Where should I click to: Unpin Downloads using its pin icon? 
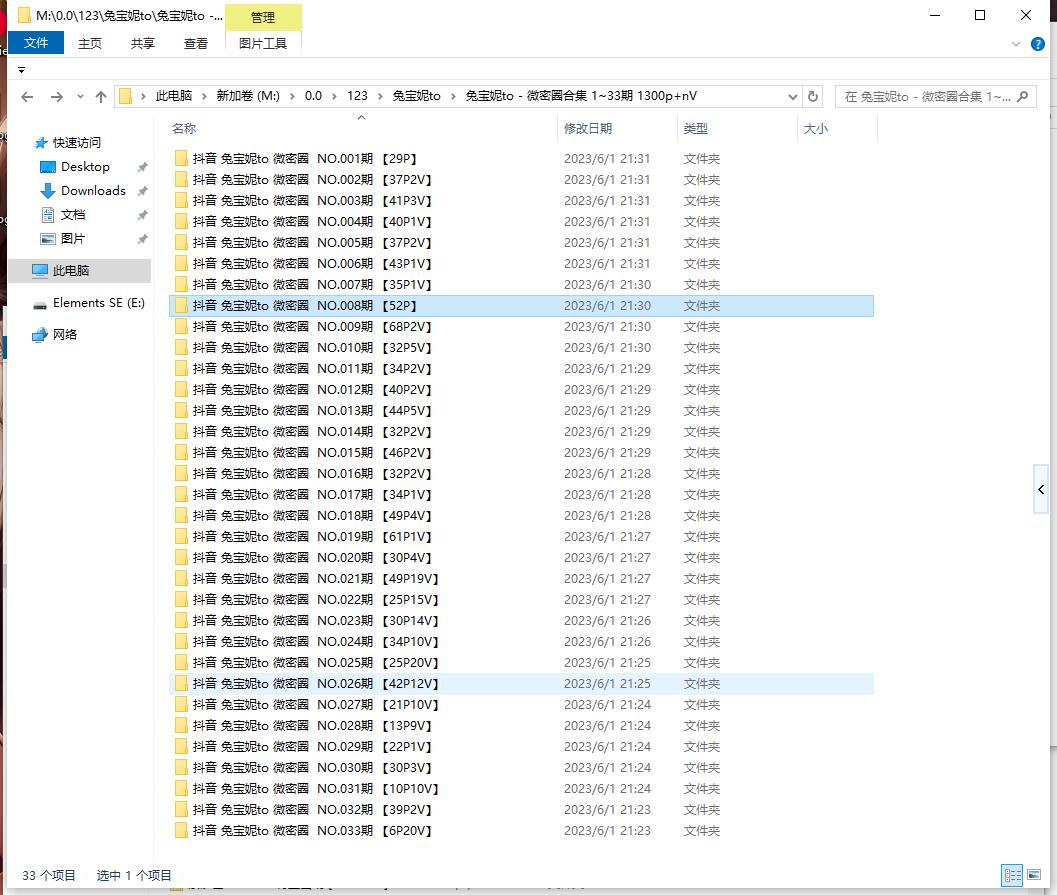coord(142,191)
